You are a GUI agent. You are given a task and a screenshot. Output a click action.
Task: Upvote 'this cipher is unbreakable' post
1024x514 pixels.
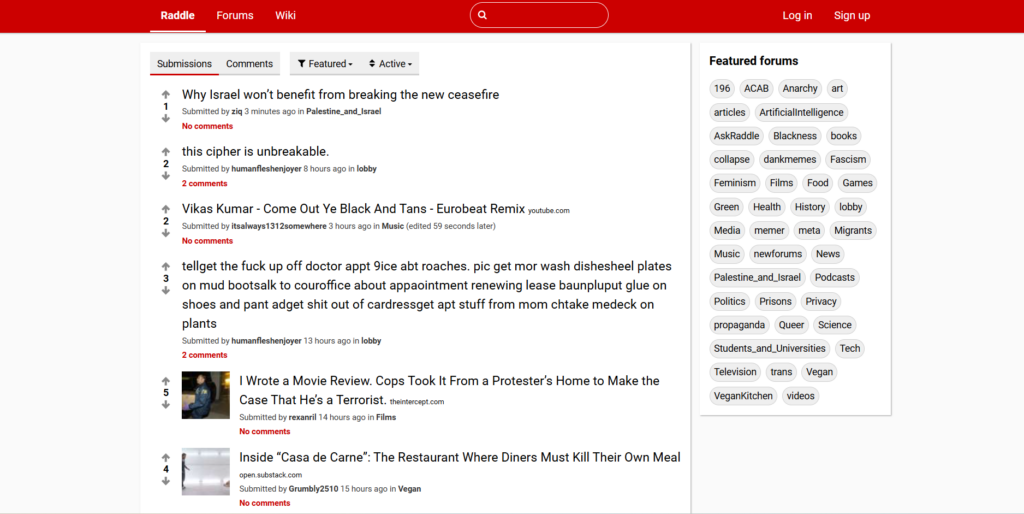(166, 152)
